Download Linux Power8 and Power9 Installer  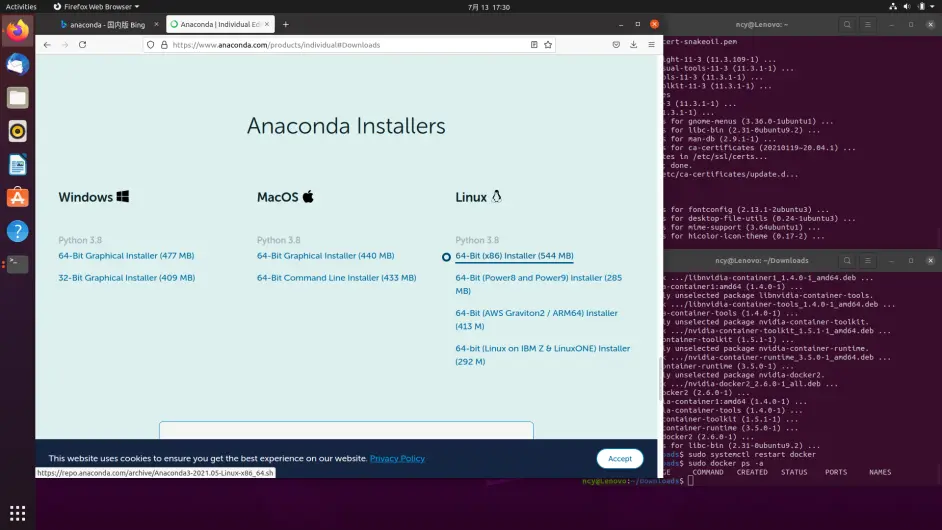coord(539,284)
